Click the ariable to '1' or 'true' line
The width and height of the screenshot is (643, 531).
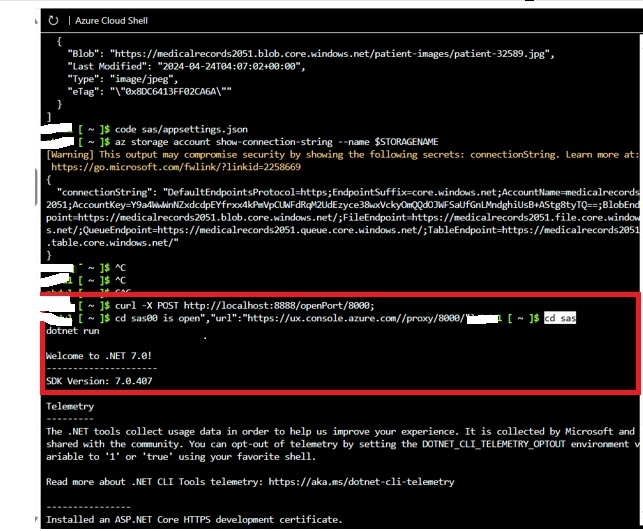(x=181, y=457)
